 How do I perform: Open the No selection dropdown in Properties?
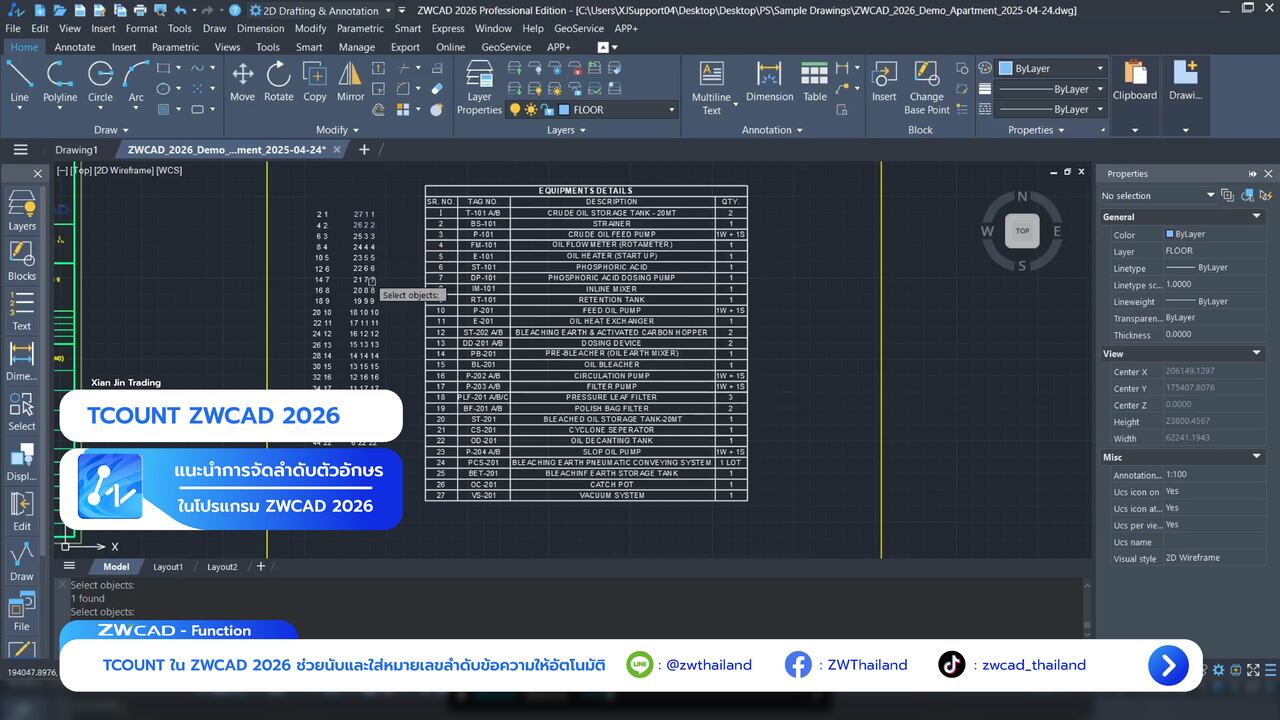(1210, 196)
